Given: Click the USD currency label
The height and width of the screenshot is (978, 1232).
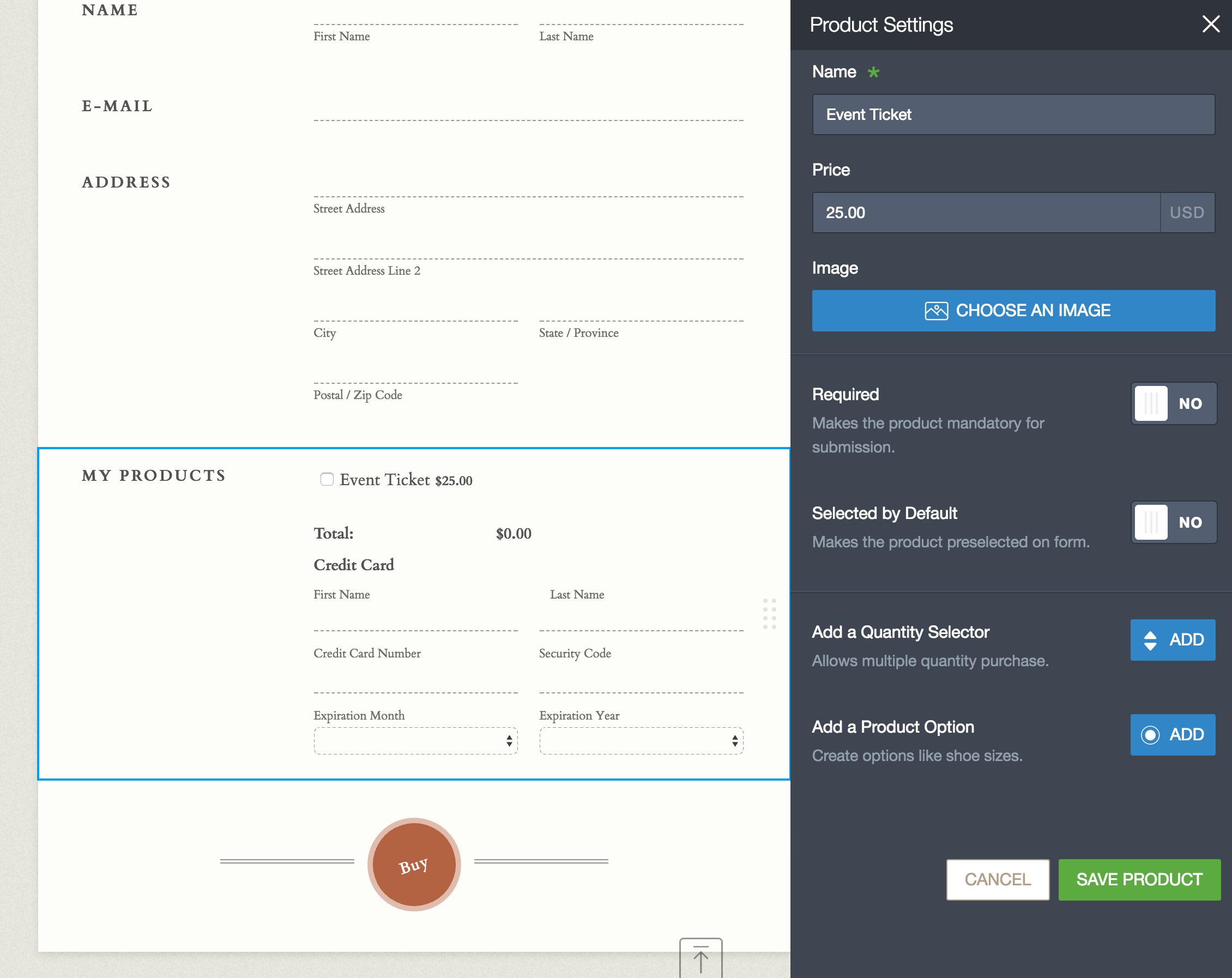Looking at the screenshot, I should (1187, 213).
